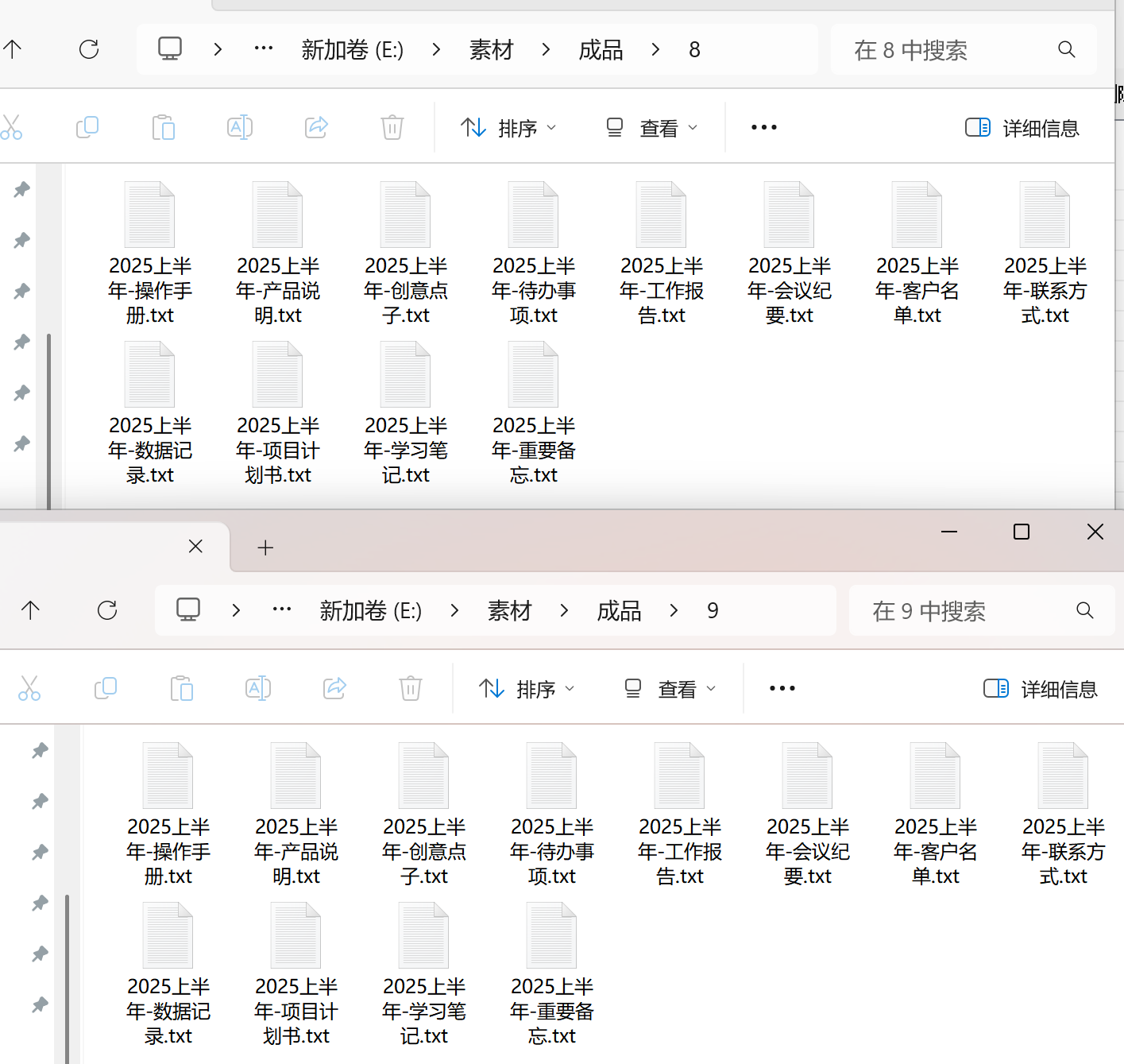Click the Share icon in folder 9 toolbar

[334, 688]
